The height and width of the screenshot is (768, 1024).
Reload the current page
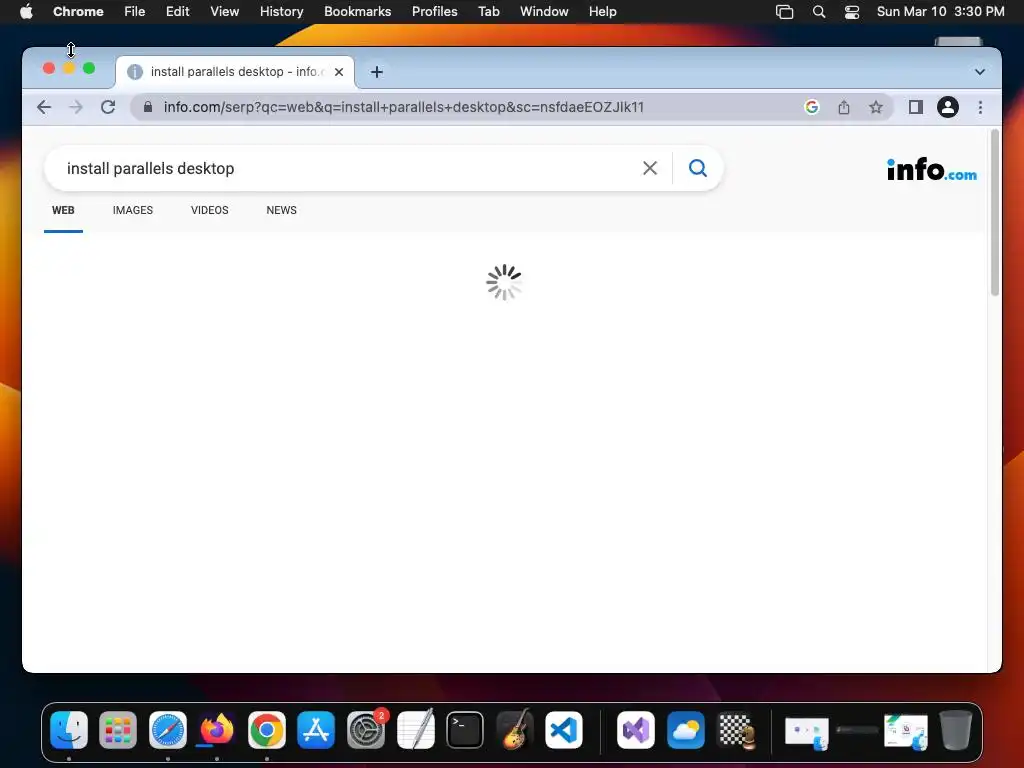[108, 107]
